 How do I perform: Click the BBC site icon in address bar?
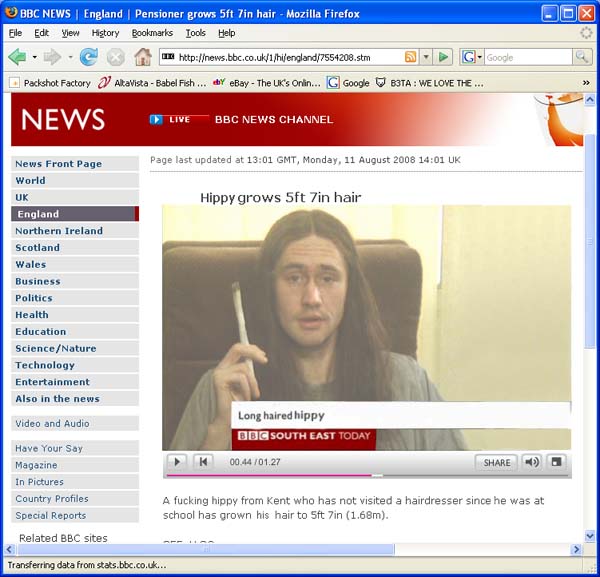168,57
